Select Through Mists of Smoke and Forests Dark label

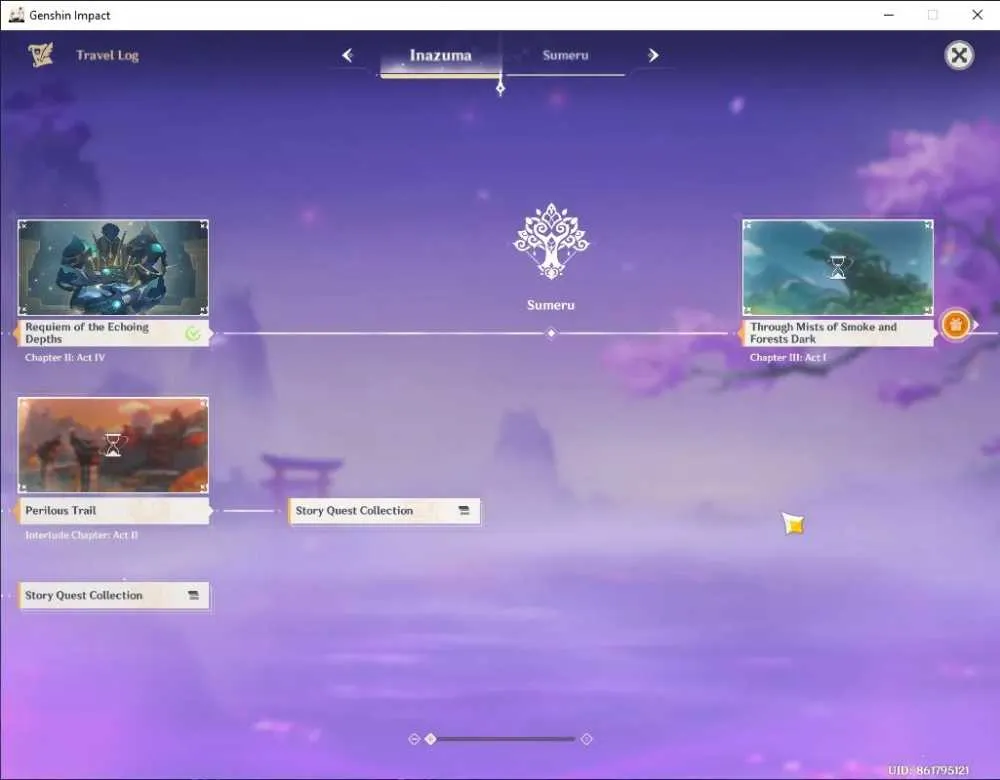click(x=837, y=333)
